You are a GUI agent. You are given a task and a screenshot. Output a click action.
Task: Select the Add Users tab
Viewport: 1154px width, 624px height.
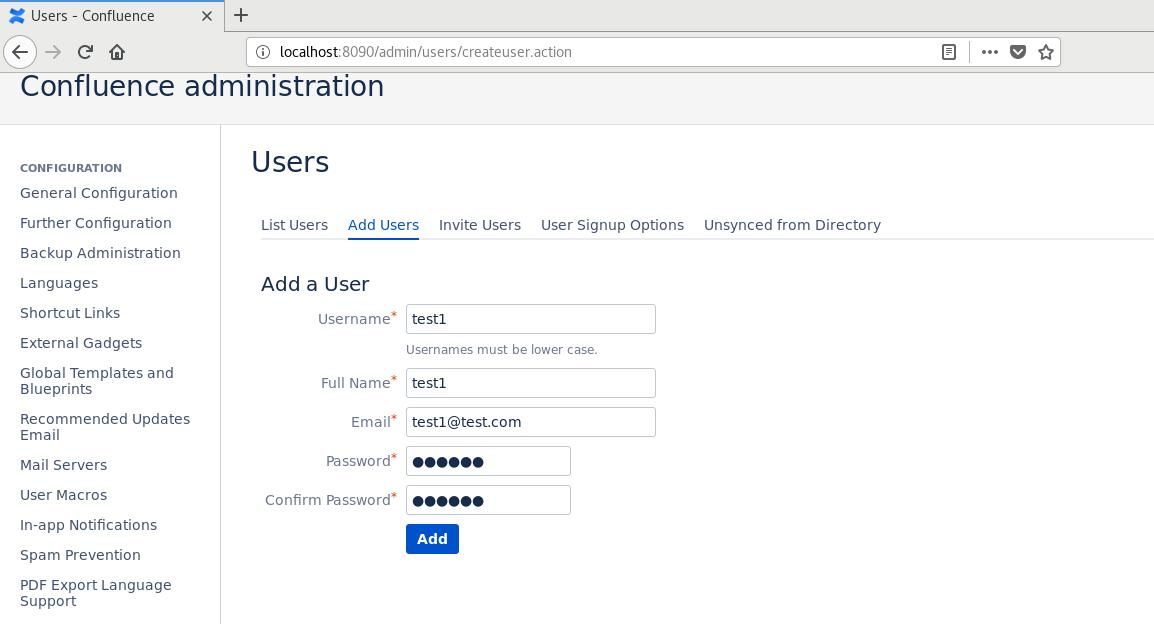[x=383, y=225]
